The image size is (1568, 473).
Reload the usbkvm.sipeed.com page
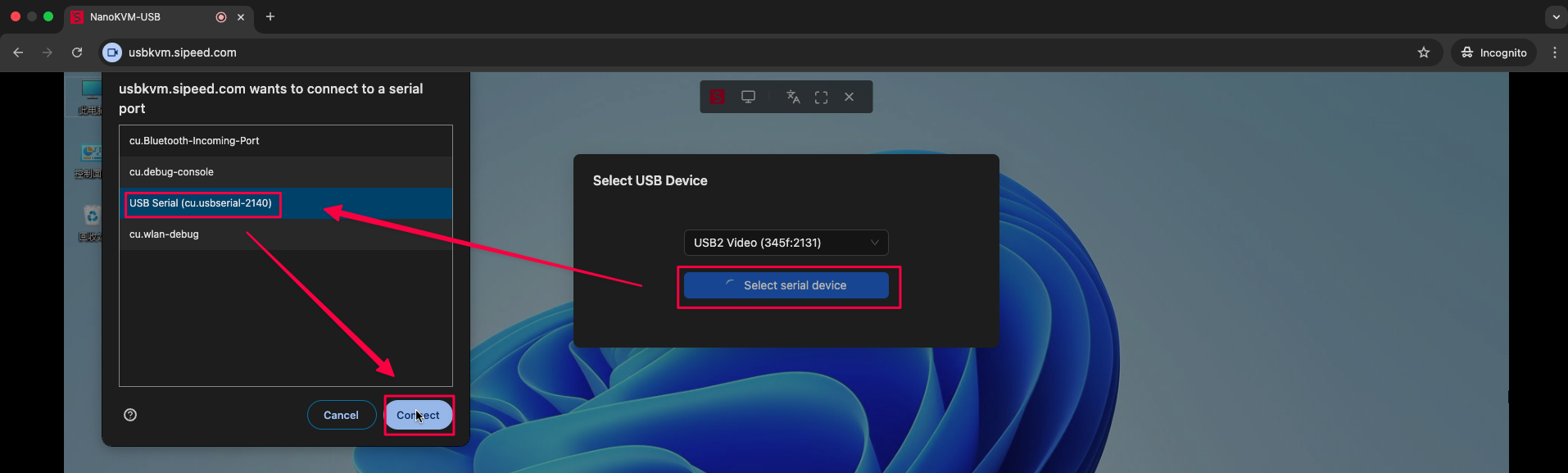click(77, 52)
